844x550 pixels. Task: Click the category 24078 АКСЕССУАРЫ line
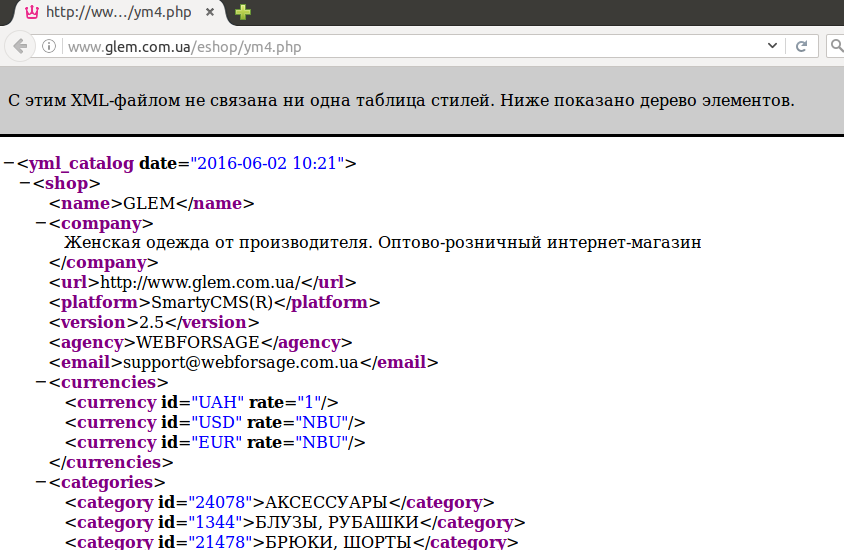(279, 503)
